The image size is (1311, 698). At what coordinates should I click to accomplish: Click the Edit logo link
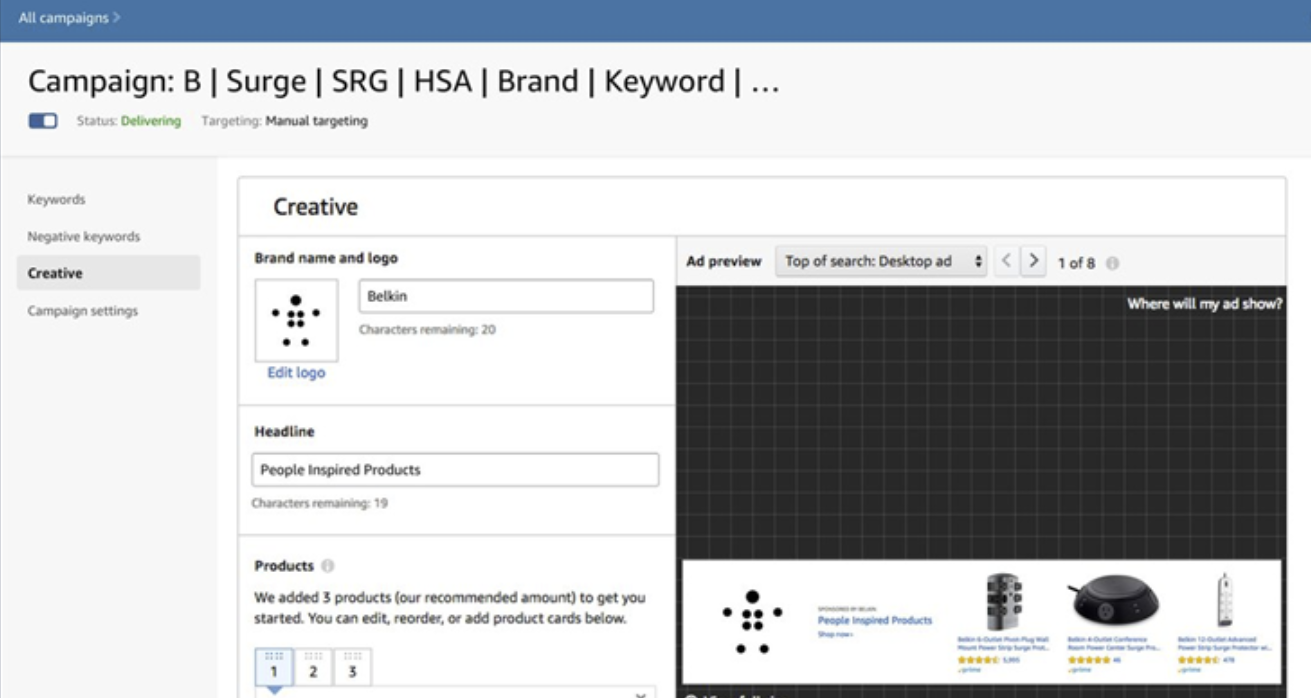(296, 373)
